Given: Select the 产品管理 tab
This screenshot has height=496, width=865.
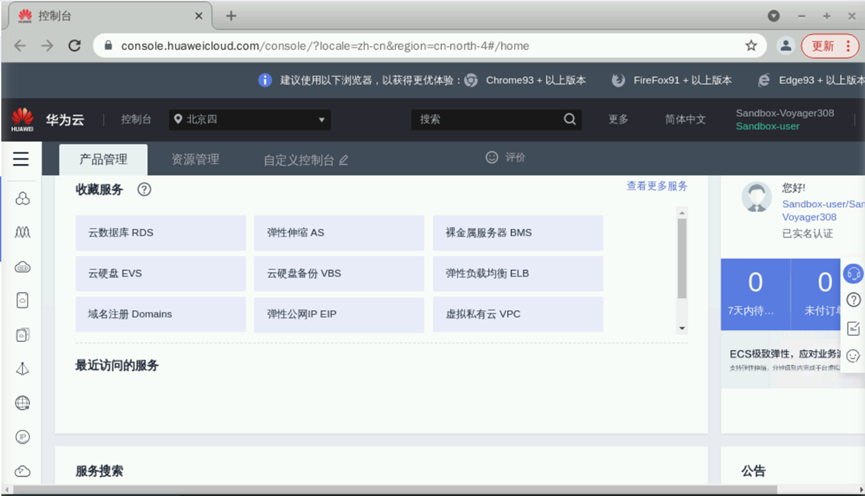Looking at the screenshot, I should (x=103, y=159).
